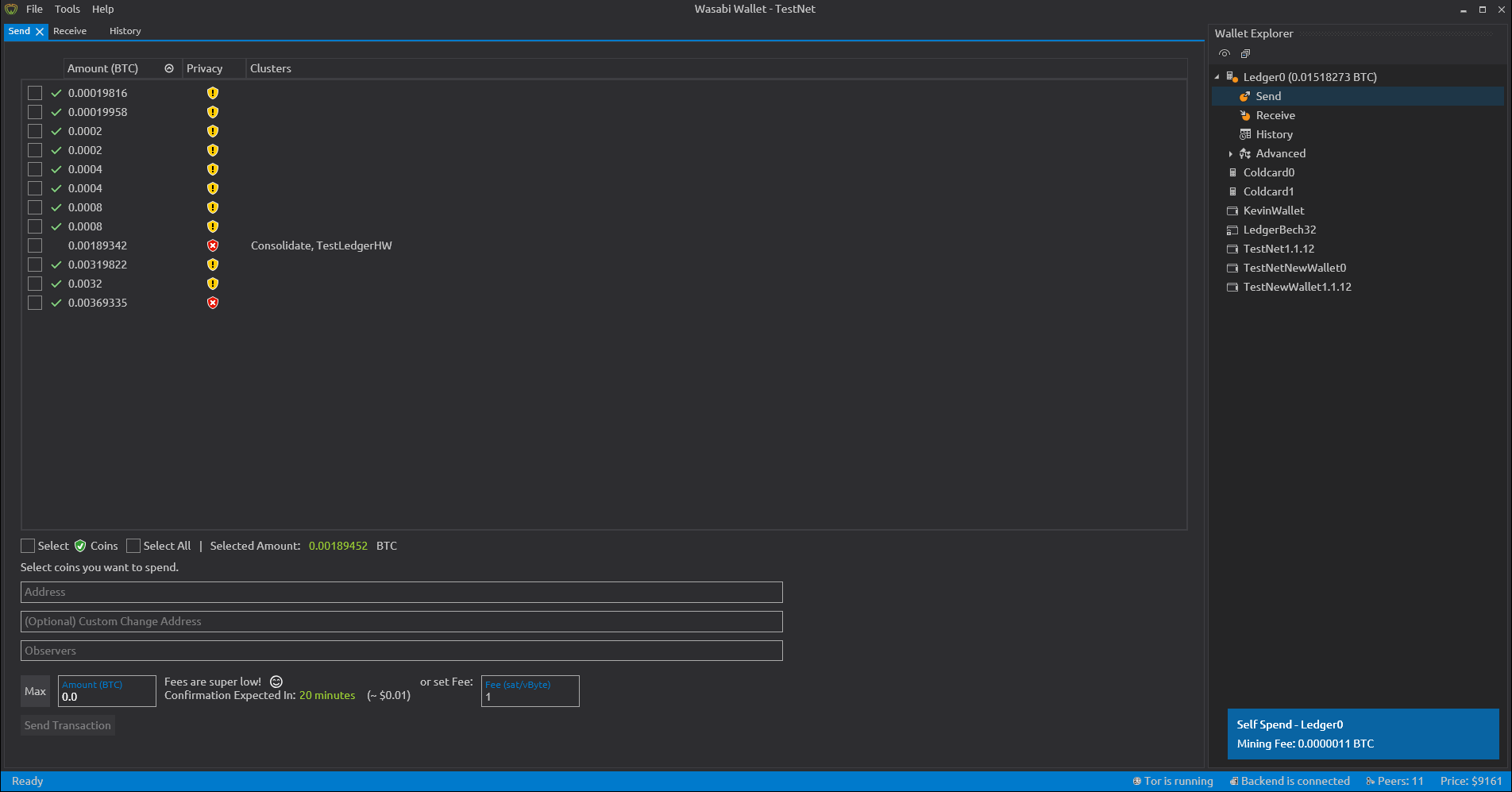1512x792 pixels.
Task: Click the Address input field
Action: click(401, 592)
